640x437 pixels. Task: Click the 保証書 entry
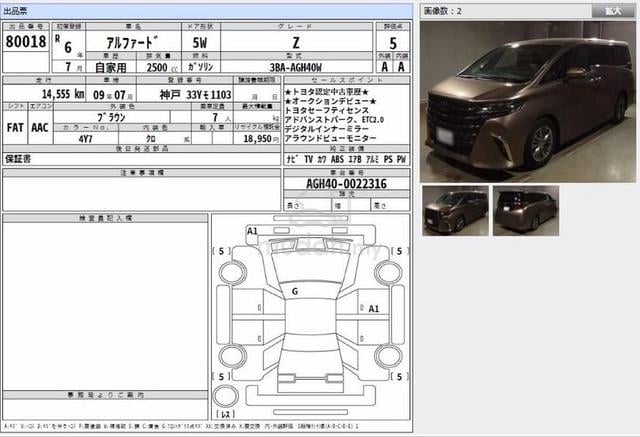click(x=18, y=159)
